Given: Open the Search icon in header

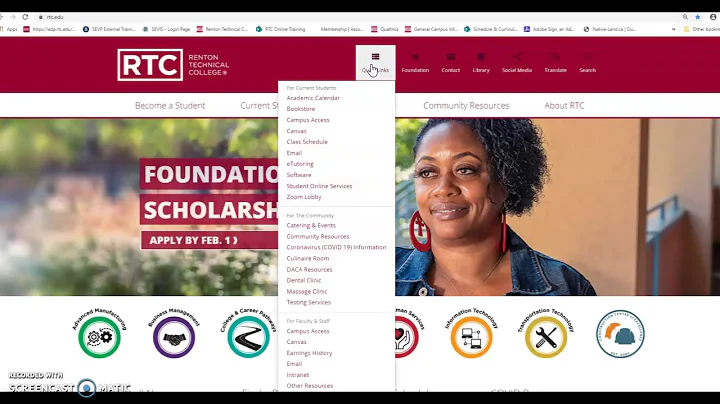Looking at the screenshot, I should (x=587, y=57).
